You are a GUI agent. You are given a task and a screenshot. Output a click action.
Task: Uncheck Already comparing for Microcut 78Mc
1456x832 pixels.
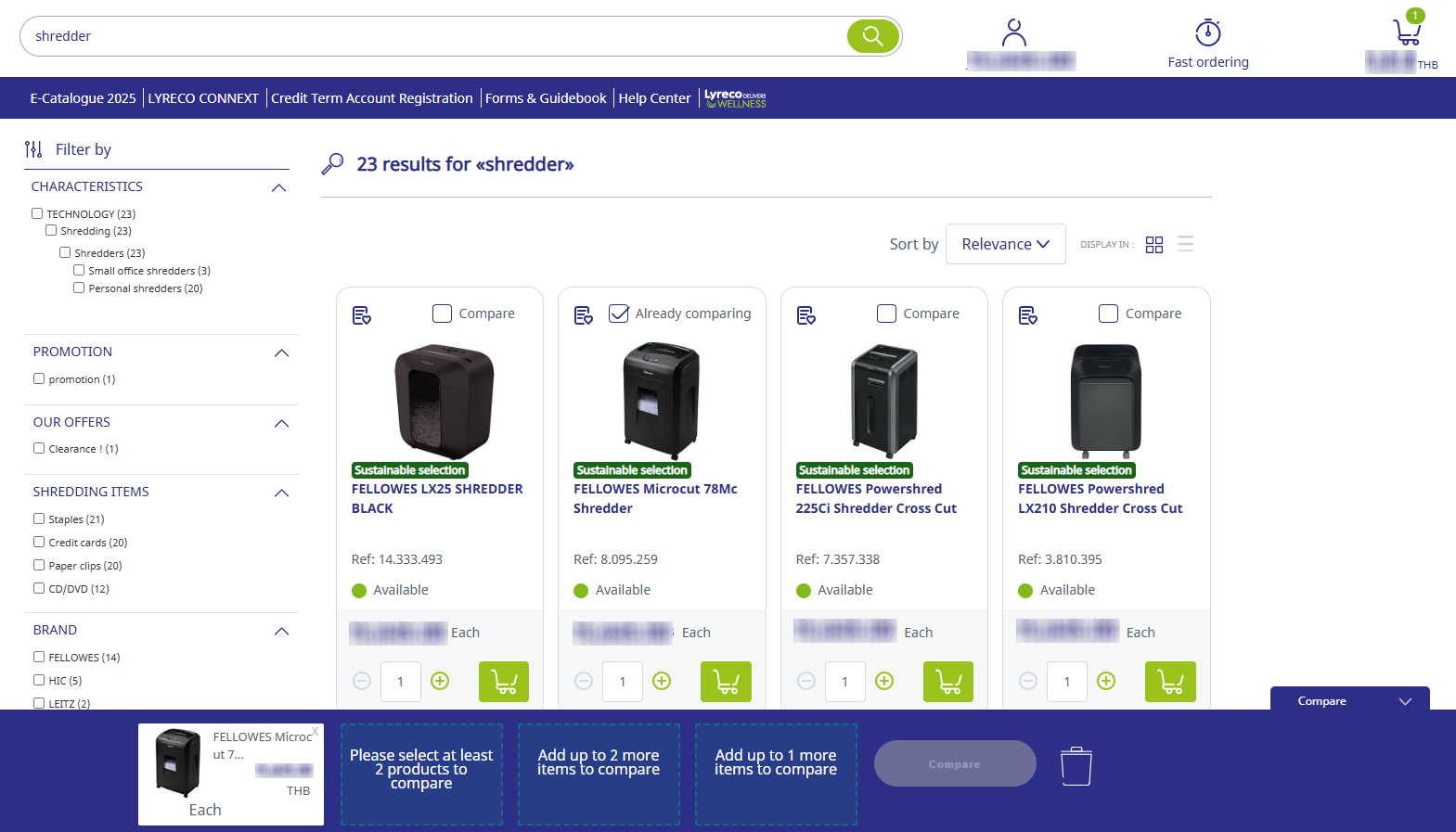[x=618, y=314]
